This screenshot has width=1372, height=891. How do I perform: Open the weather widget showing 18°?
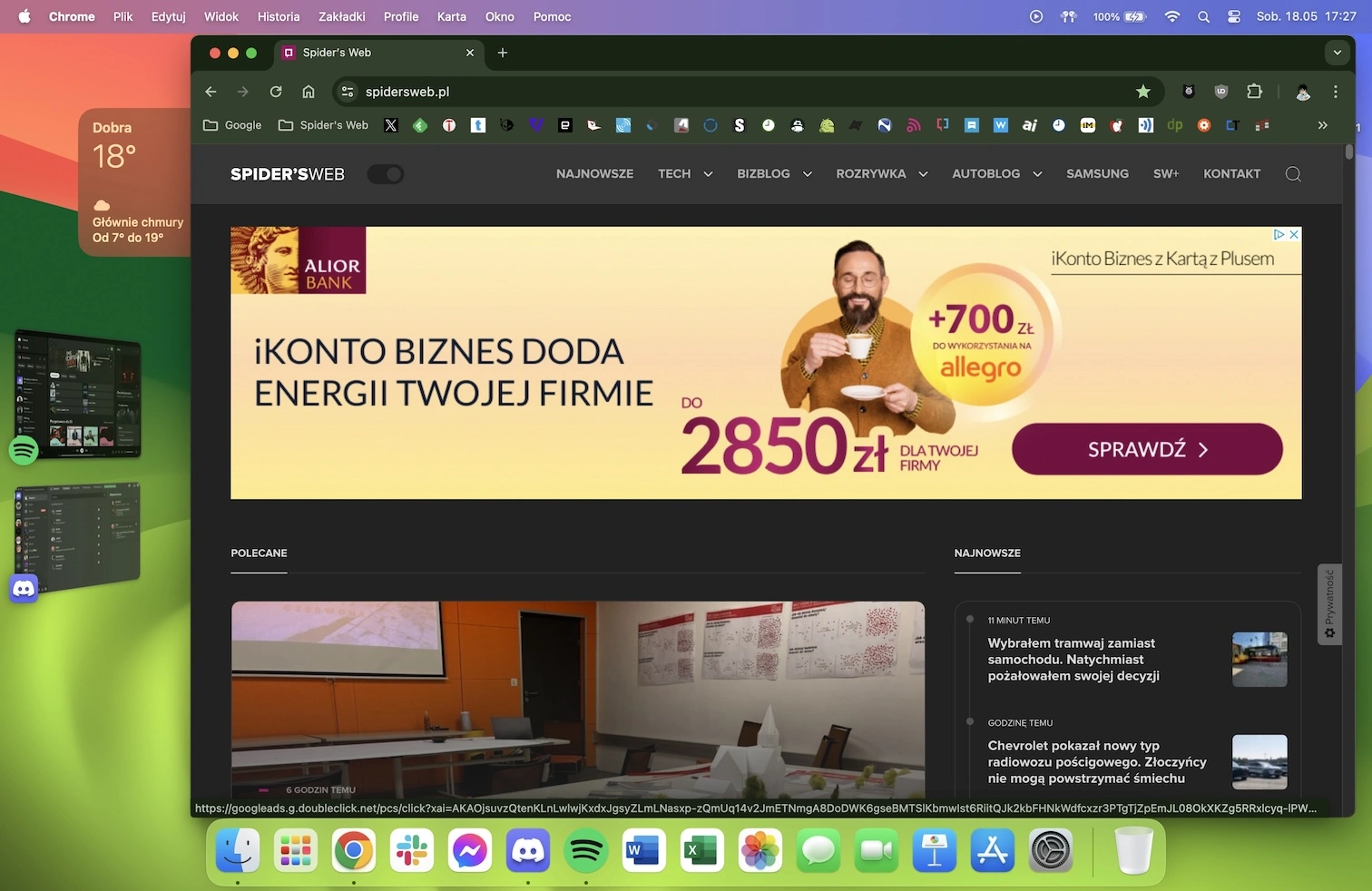pos(134,182)
